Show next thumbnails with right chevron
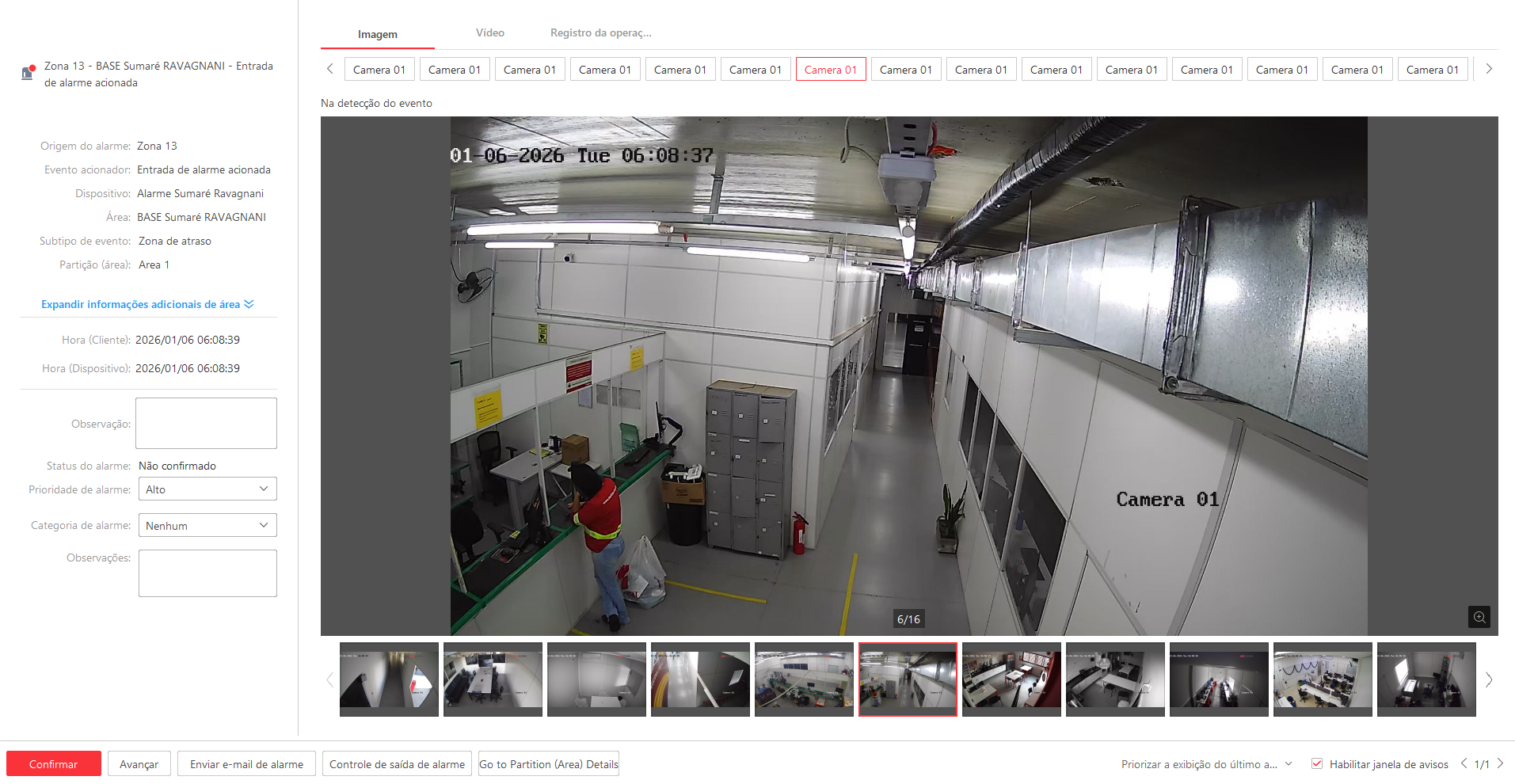The height and width of the screenshot is (784, 1515). point(1489,679)
